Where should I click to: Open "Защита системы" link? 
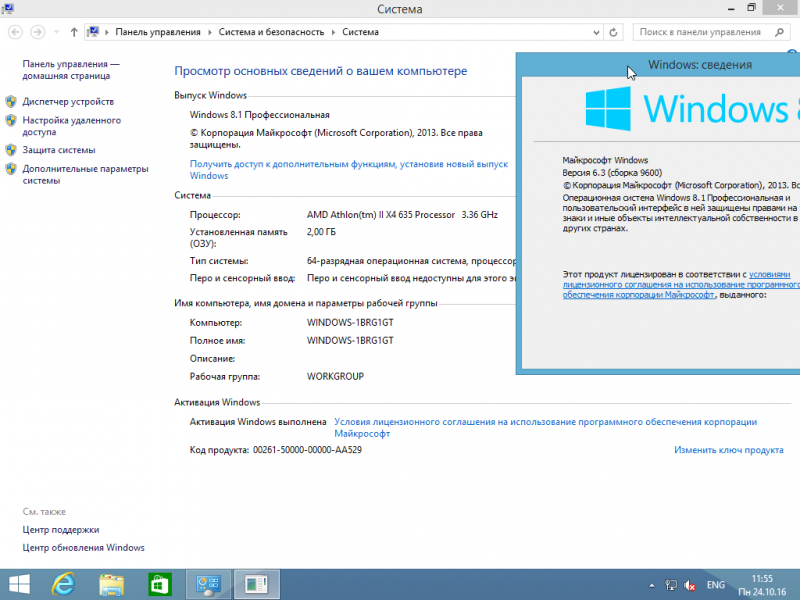coord(59,150)
